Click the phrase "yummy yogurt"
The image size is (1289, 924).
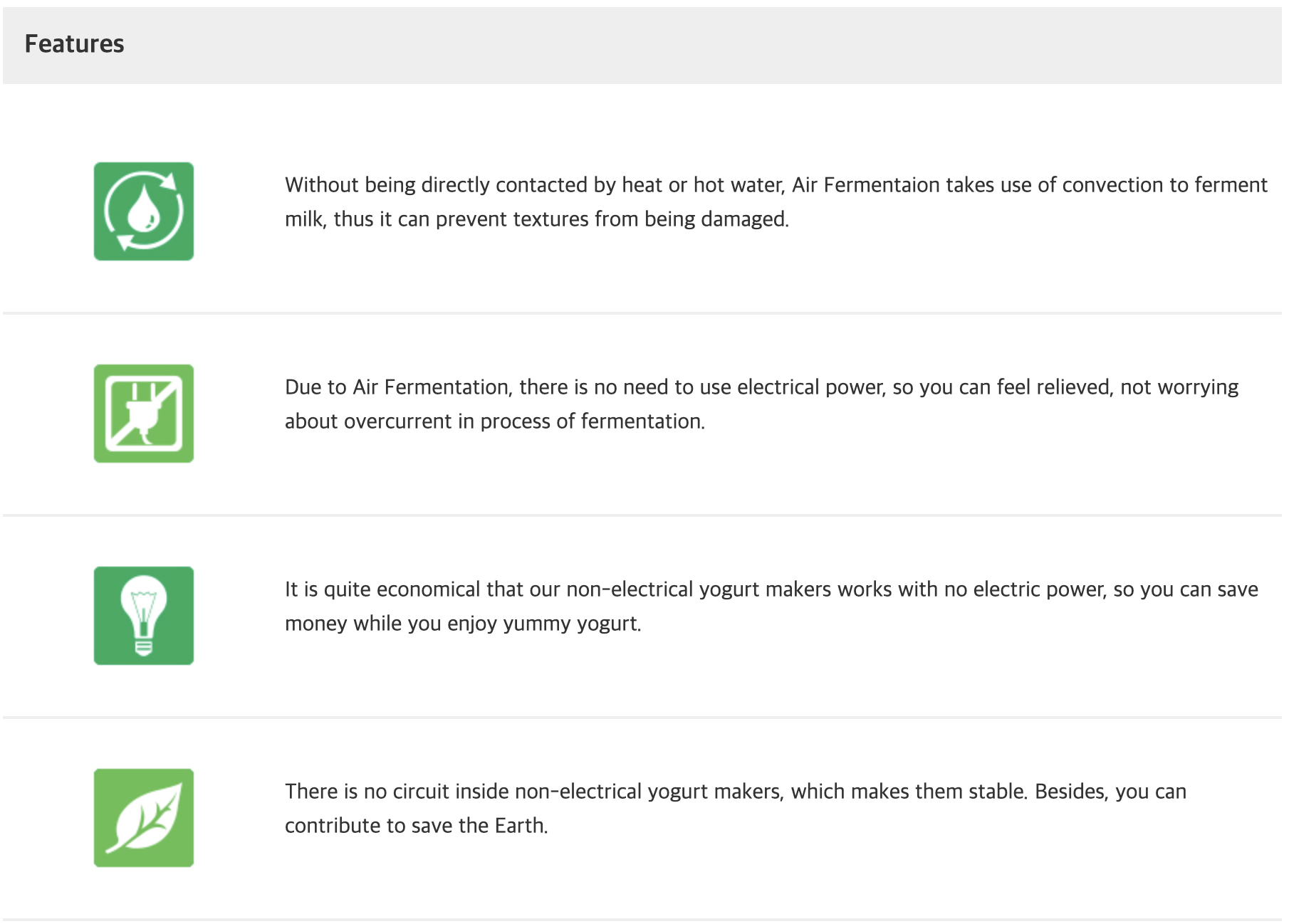tap(572, 624)
